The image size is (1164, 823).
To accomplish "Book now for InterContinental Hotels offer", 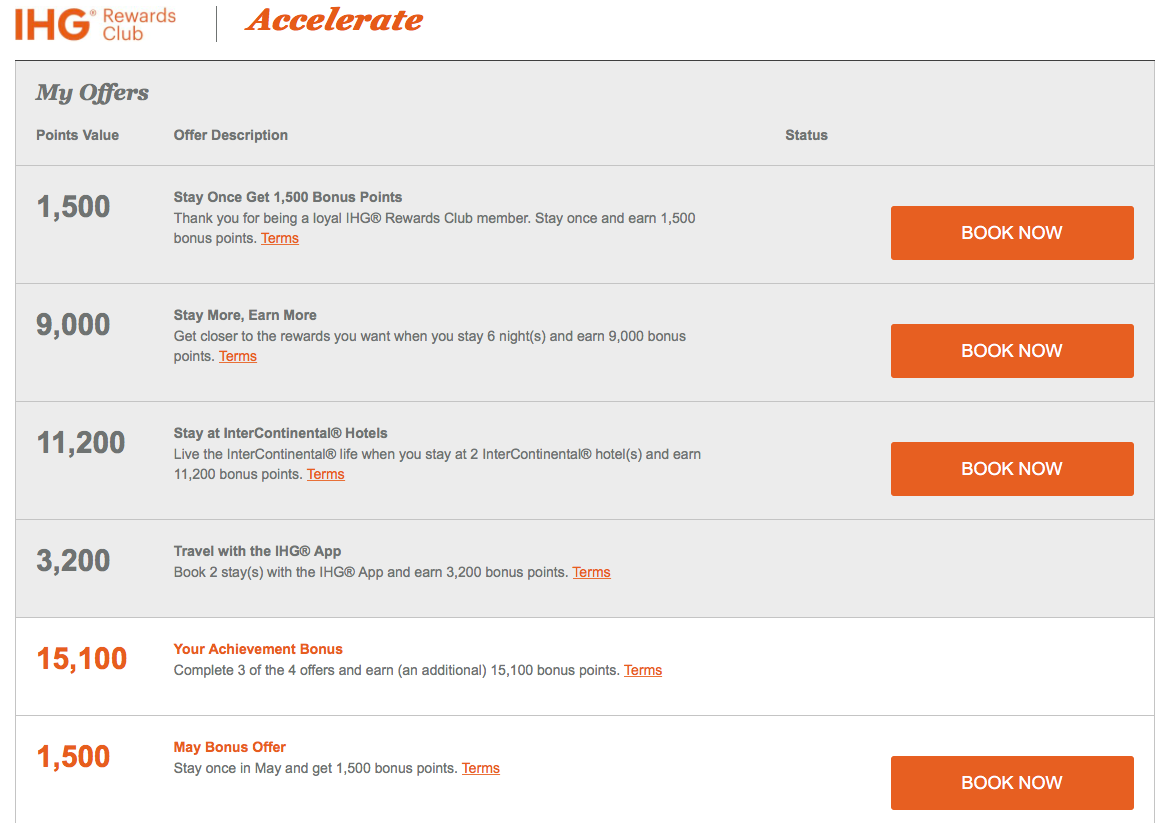I will (1012, 469).
